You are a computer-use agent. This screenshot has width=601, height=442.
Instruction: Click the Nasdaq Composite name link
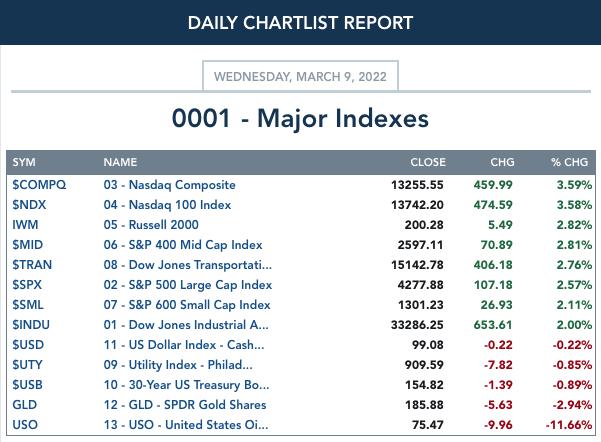point(169,185)
